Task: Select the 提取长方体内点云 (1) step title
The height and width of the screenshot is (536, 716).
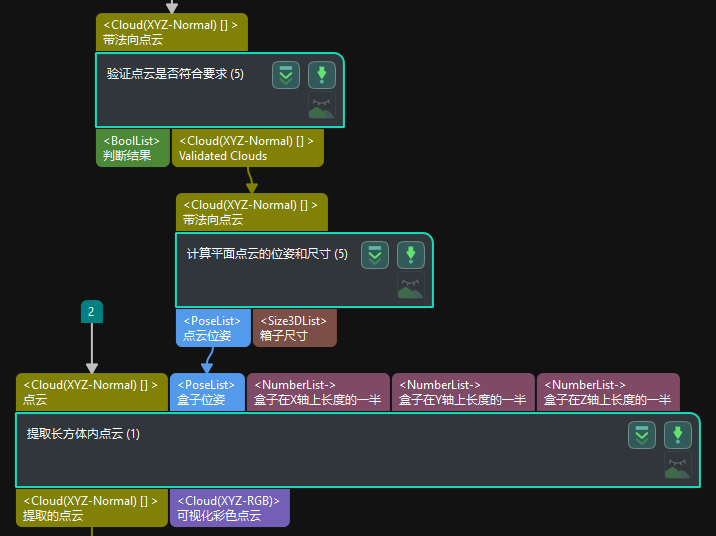Action: coord(83,434)
